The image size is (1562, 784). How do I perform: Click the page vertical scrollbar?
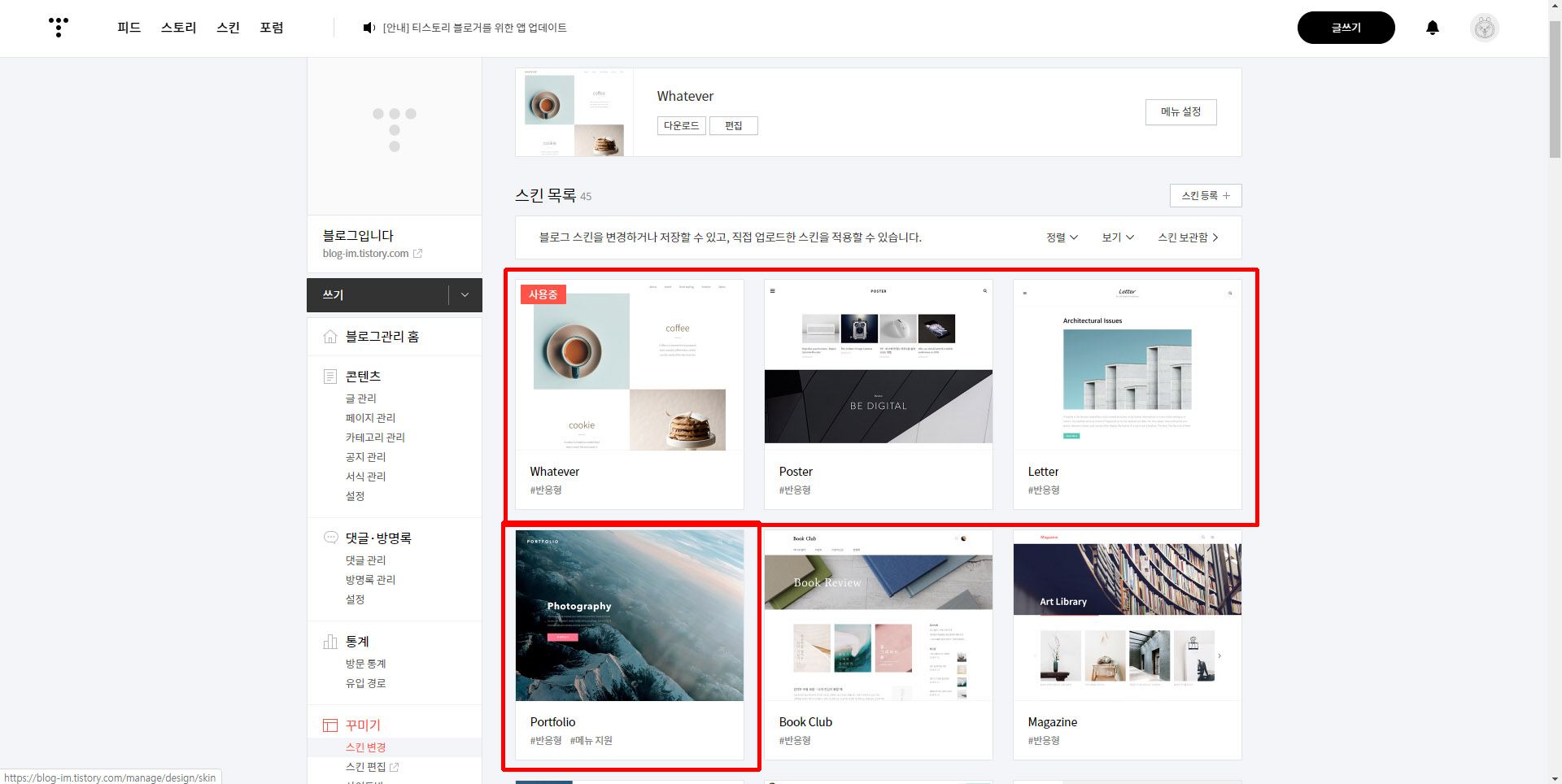(1555, 89)
